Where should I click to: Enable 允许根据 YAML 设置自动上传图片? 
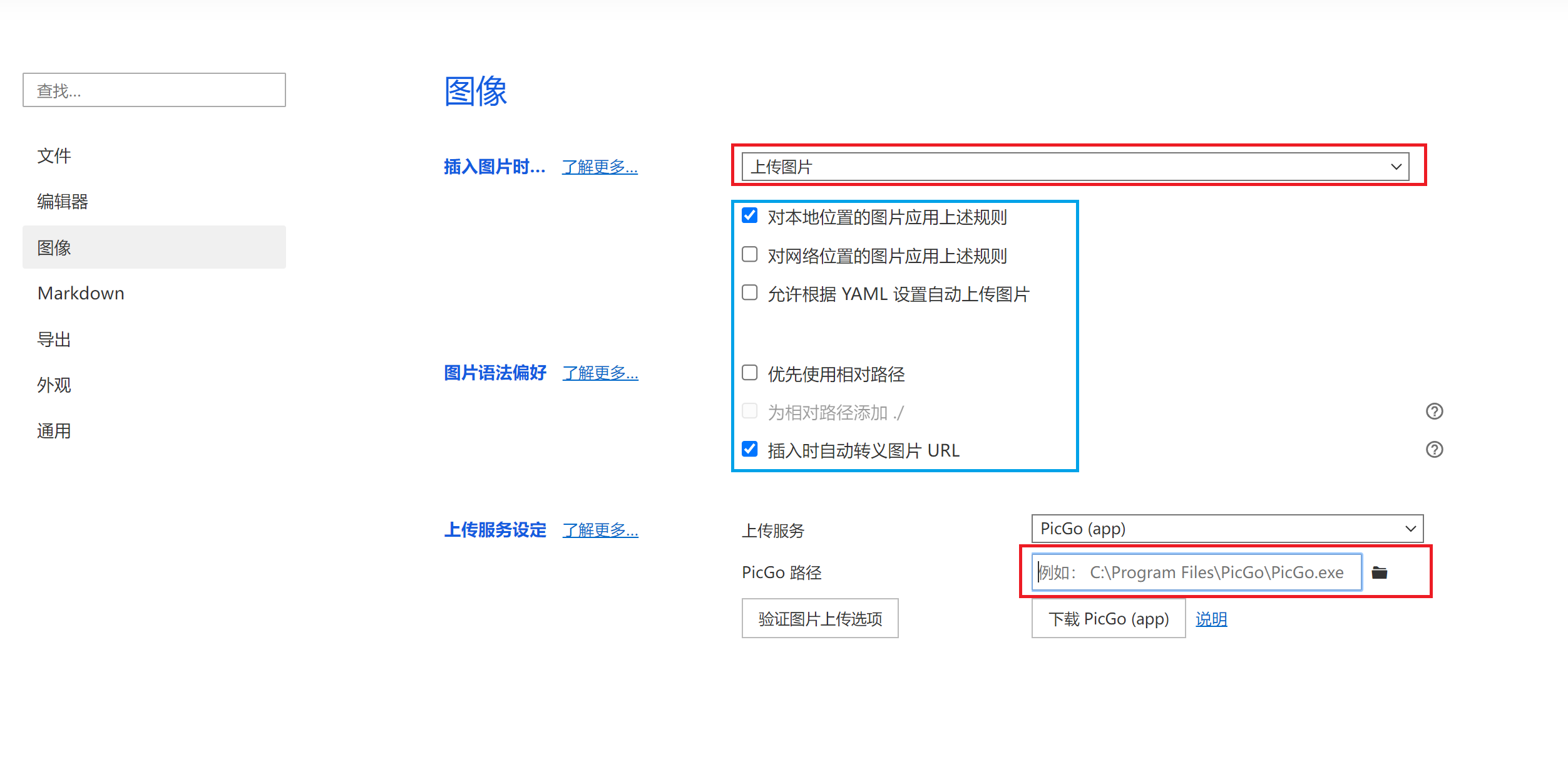click(x=749, y=292)
